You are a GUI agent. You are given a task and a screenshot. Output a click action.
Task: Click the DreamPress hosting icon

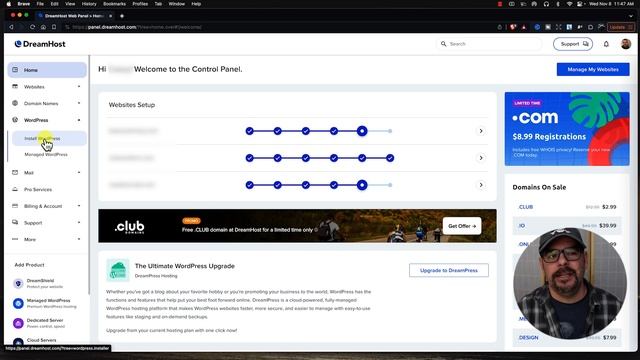(118, 270)
